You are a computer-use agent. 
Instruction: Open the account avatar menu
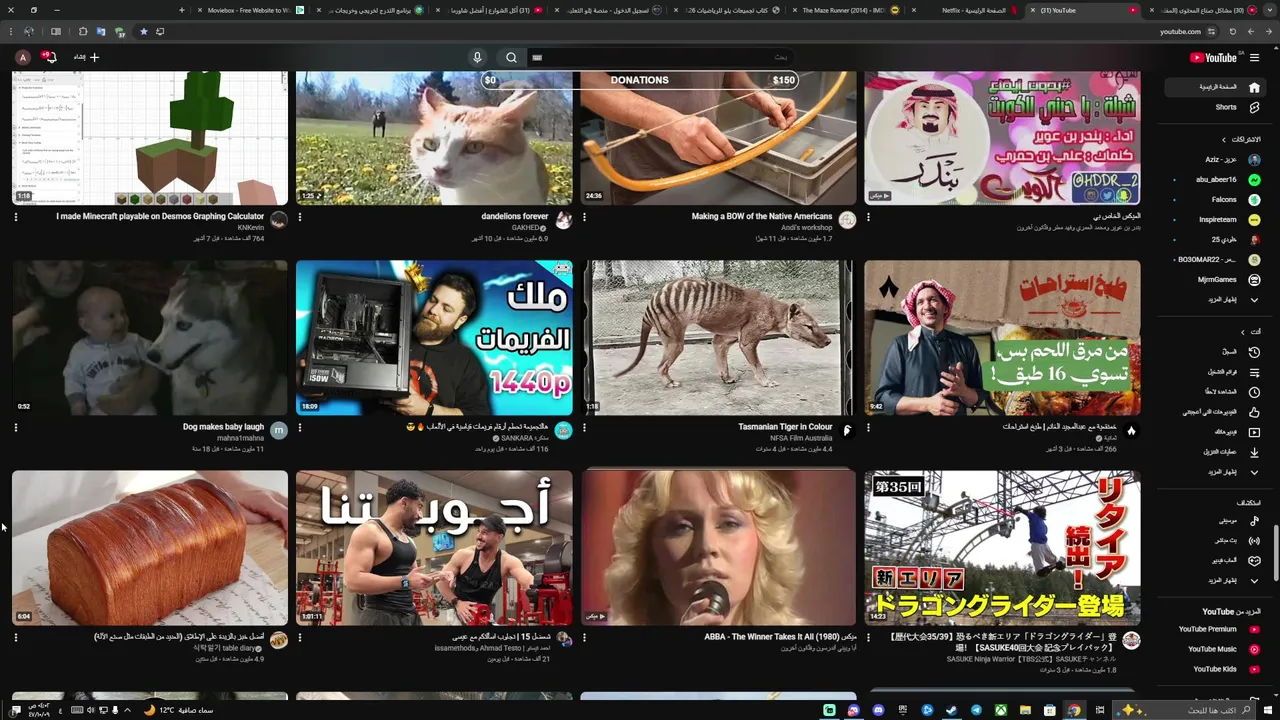point(22,57)
